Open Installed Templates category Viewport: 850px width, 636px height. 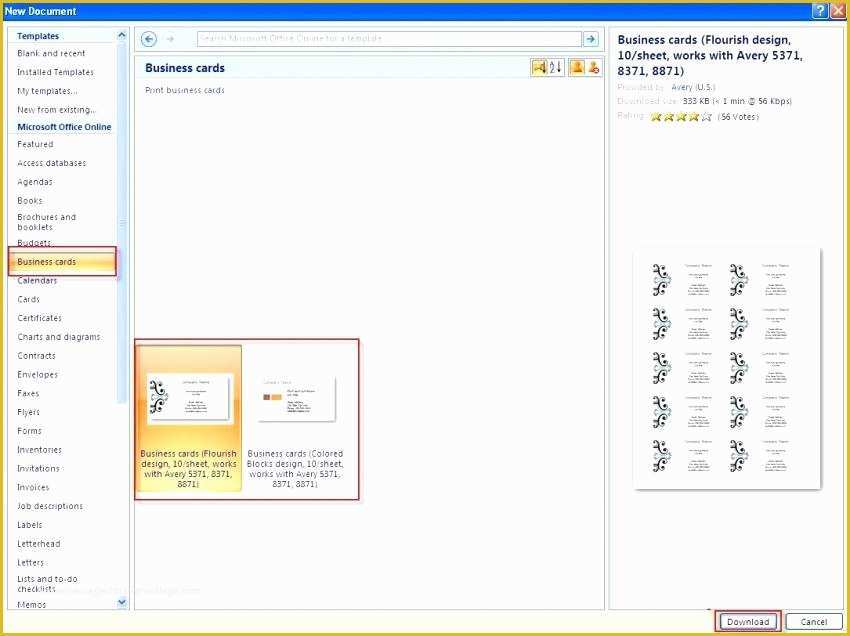click(x=55, y=72)
